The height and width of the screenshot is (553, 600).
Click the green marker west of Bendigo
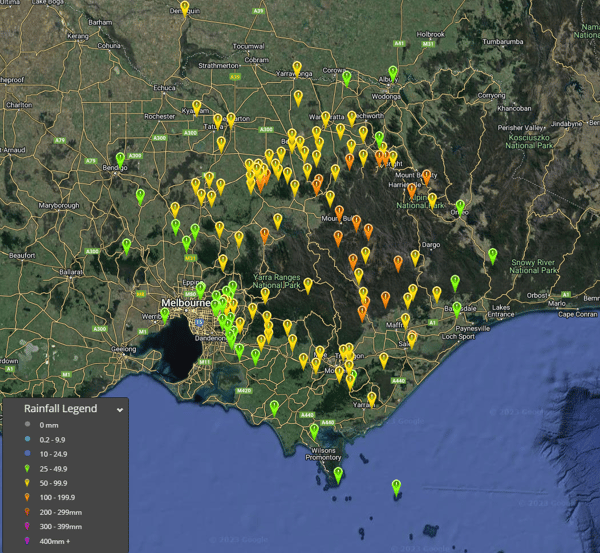point(121,159)
